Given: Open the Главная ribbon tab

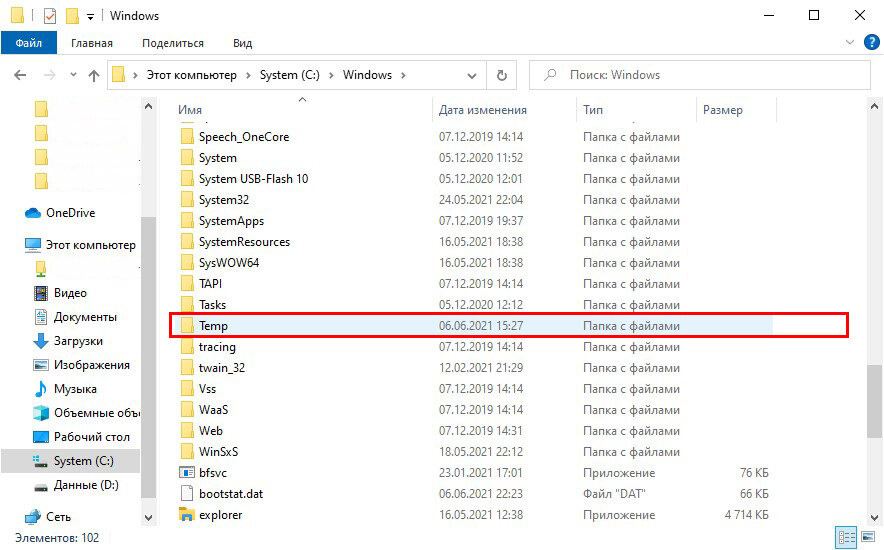Looking at the screenshot, I should coord(92,43).
